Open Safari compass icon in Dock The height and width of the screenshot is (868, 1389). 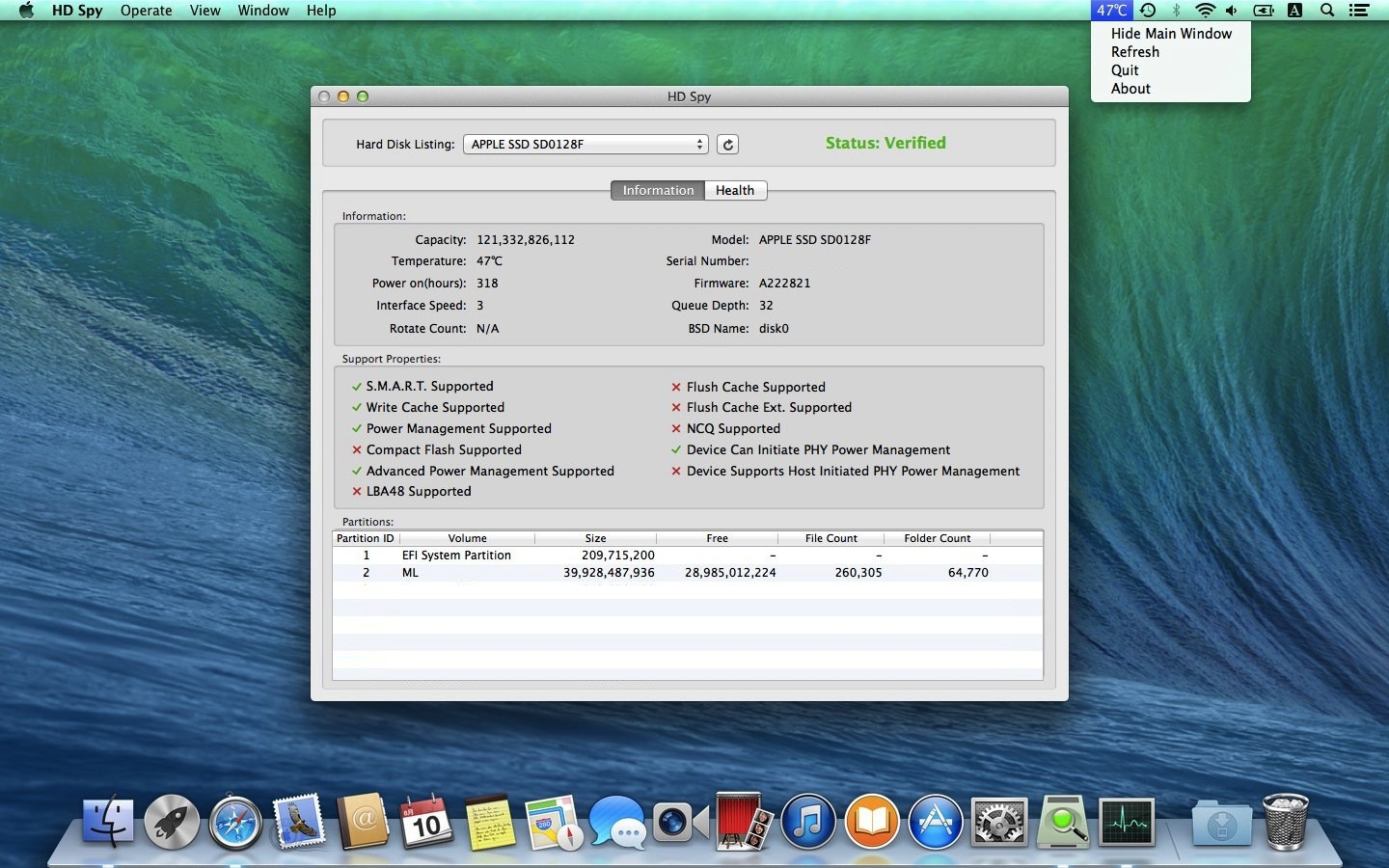pyautogui.click(x=235, y=824)
